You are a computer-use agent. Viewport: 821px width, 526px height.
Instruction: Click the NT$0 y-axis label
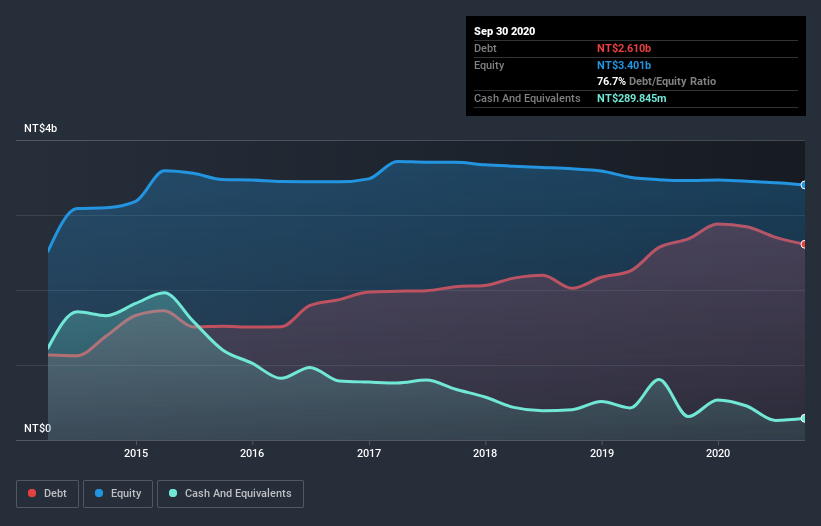[x=38, y=428]
